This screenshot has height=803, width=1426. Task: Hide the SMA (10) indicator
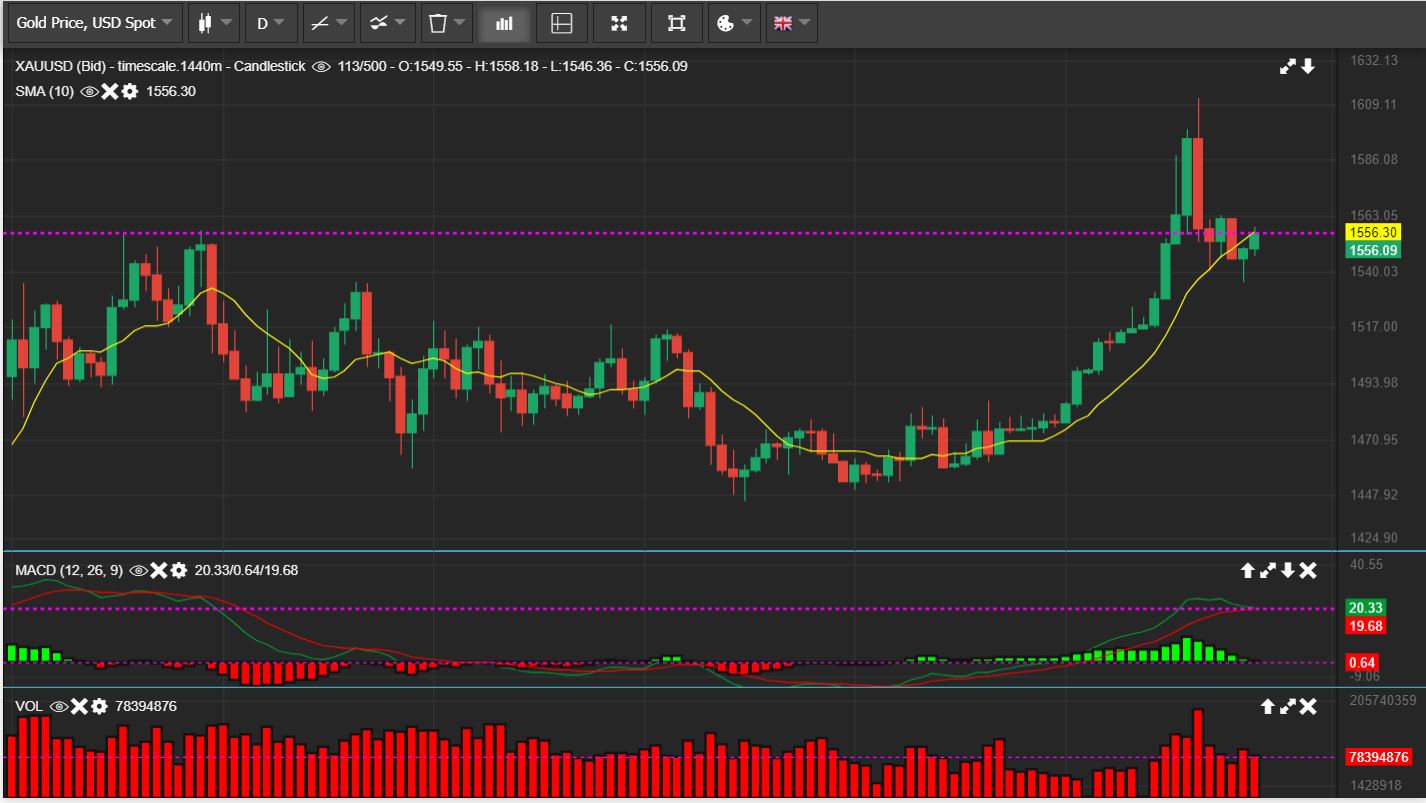click(89, 91)
